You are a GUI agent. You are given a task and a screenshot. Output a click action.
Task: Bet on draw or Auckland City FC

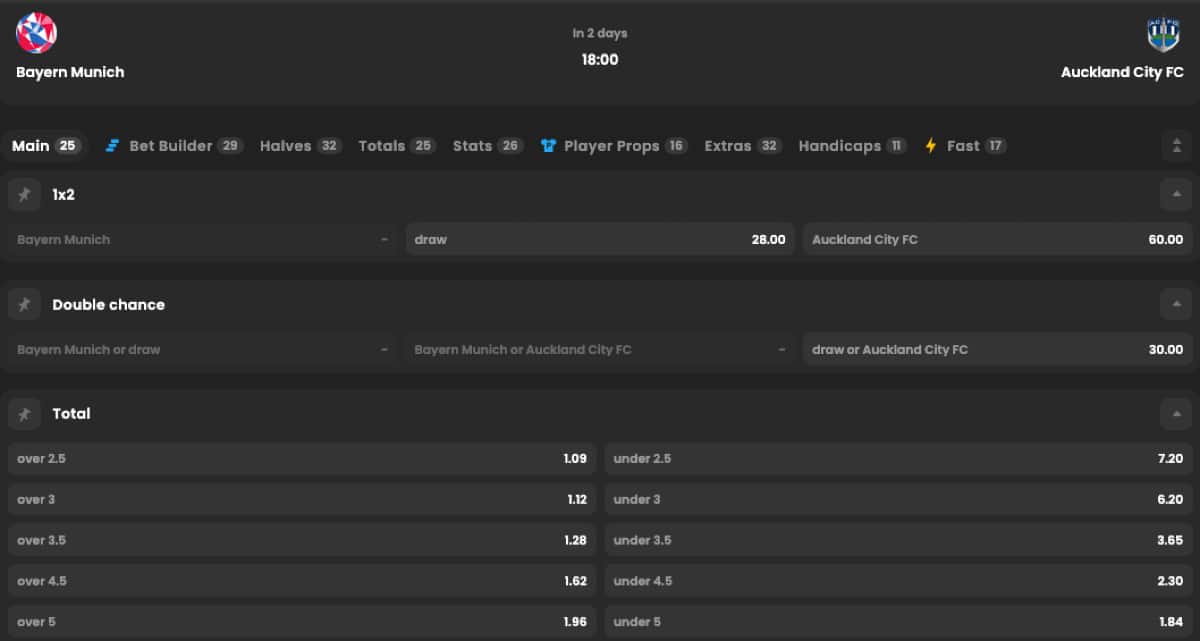point(997,350)
